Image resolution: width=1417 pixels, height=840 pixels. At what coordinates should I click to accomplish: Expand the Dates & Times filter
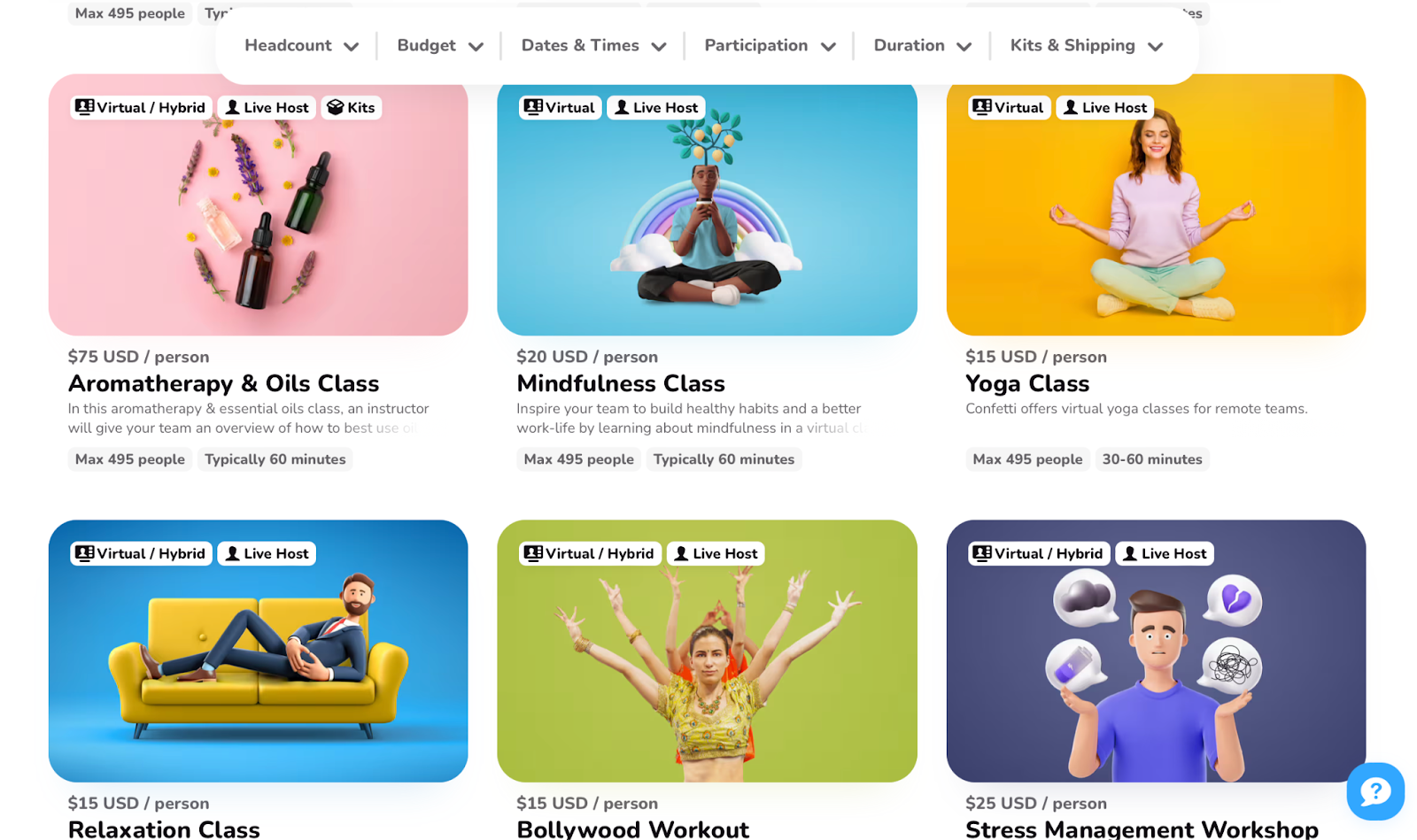[593, 45]
